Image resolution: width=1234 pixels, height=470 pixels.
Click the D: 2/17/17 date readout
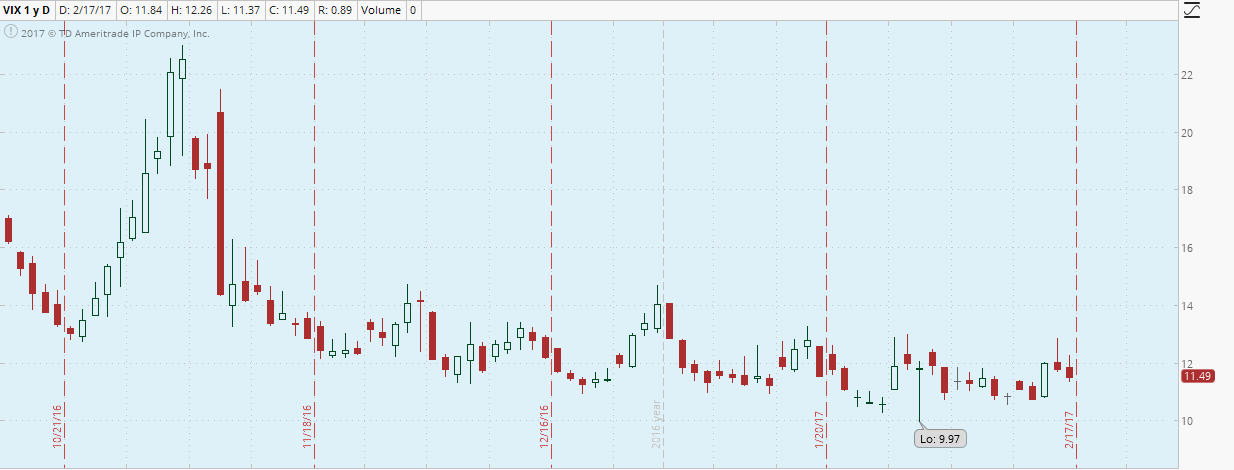(85, 9)
